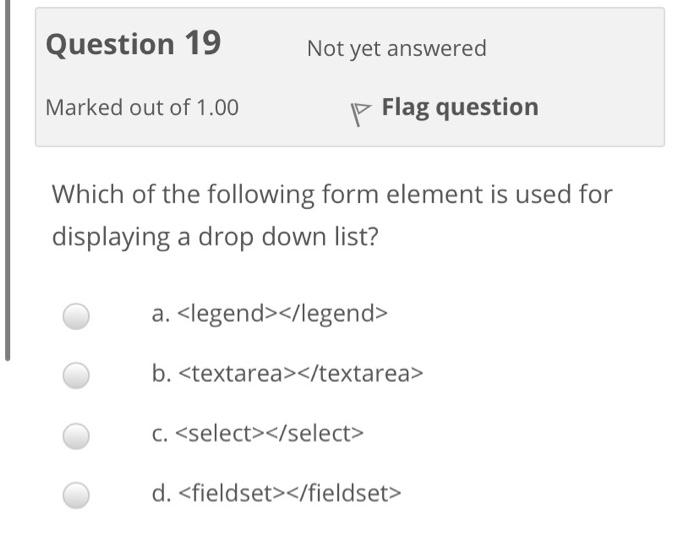Click the Question 19 heading

coord(133,44)
